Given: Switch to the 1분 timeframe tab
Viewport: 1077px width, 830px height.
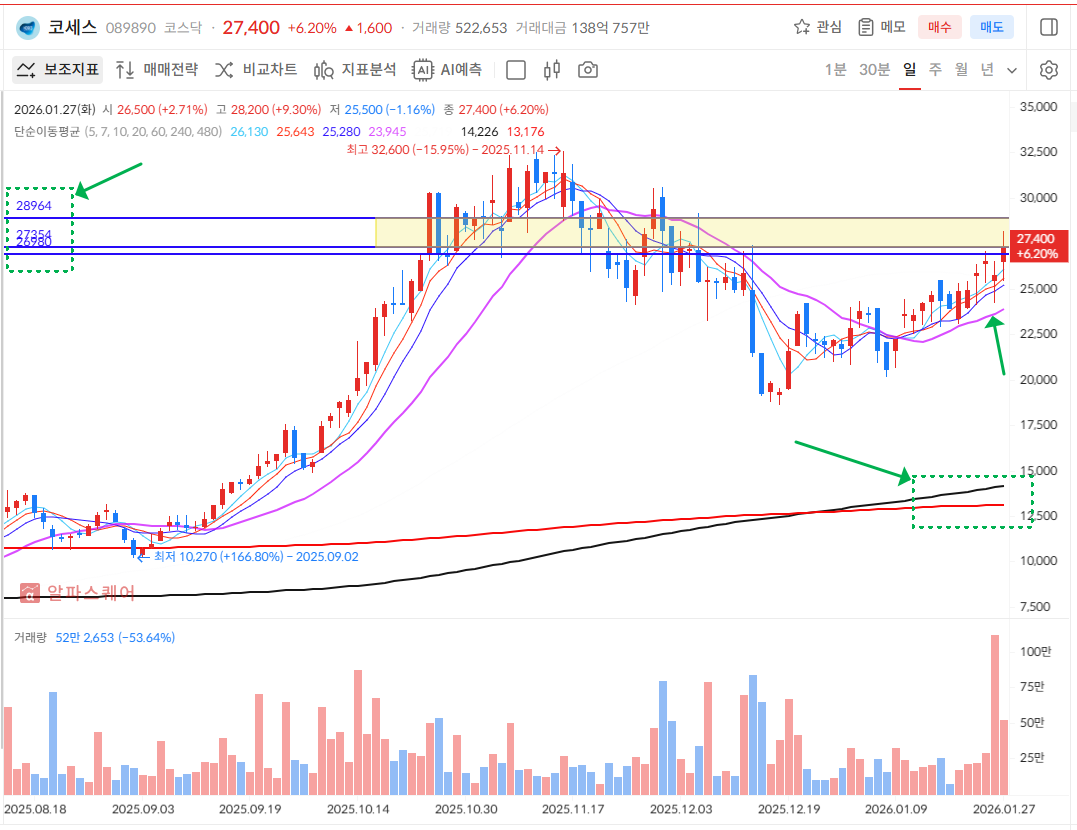Looking at the screenshot, I should [x=835, y=70].
